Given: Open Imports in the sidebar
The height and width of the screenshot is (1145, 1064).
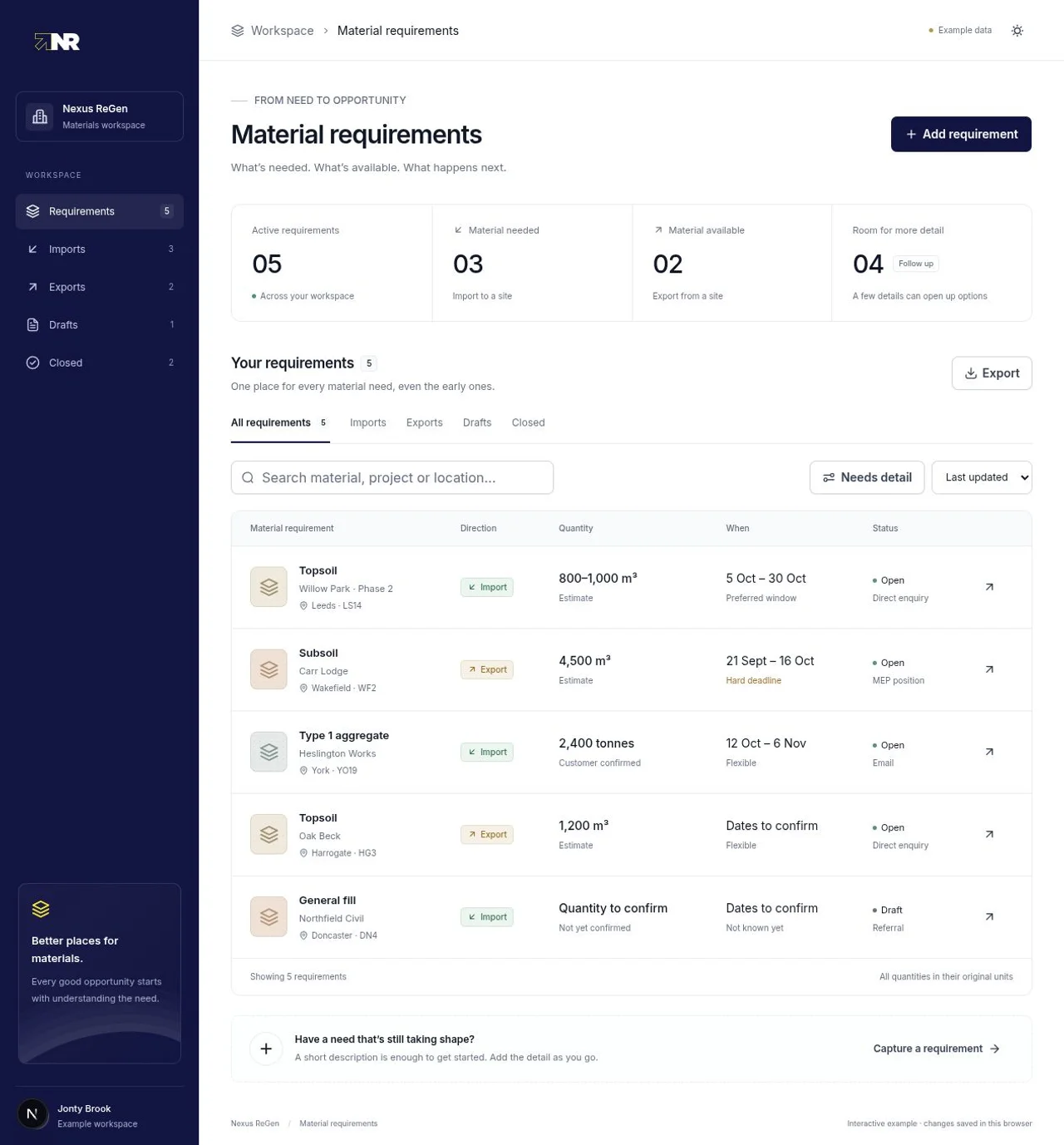Looking at the screenshot, I should [100, 249].
